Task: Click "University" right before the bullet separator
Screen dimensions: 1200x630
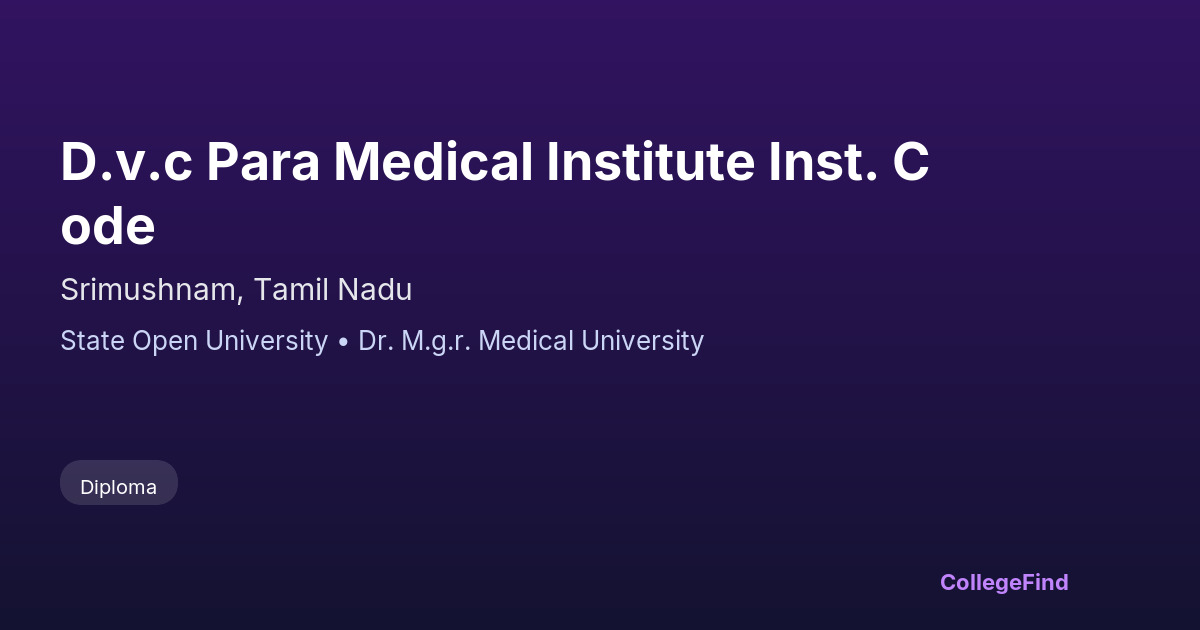Action: coord(266,341)
